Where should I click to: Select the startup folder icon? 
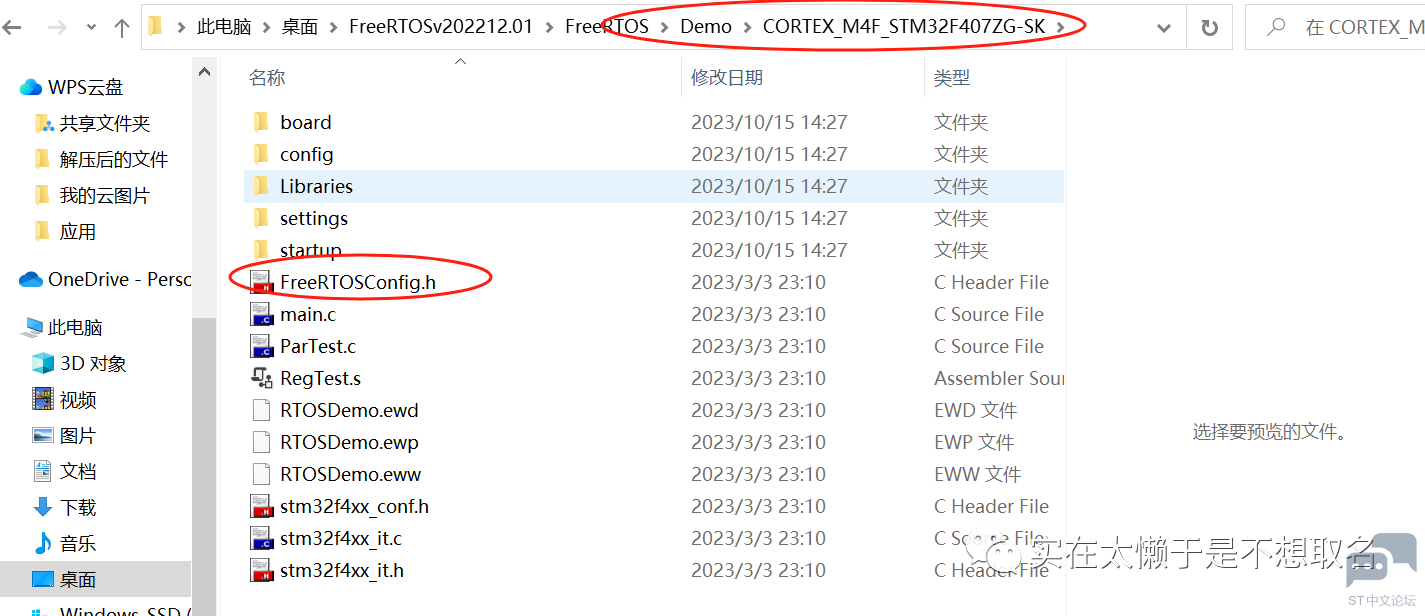(x=262, y=250)
